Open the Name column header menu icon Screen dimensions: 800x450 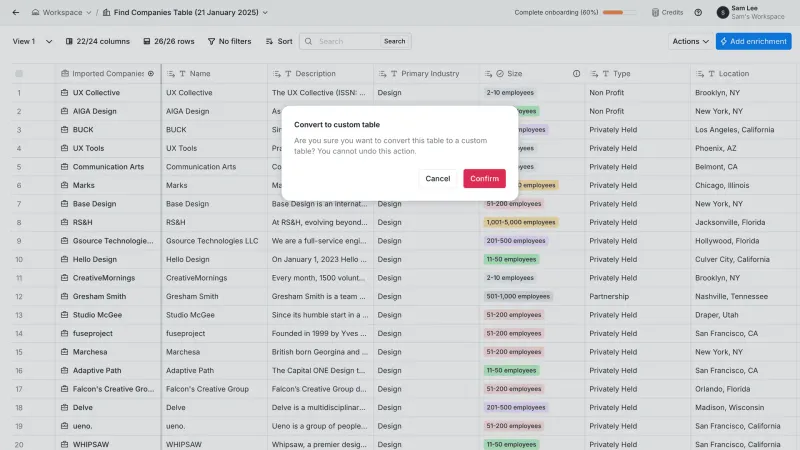pos(171,73)
